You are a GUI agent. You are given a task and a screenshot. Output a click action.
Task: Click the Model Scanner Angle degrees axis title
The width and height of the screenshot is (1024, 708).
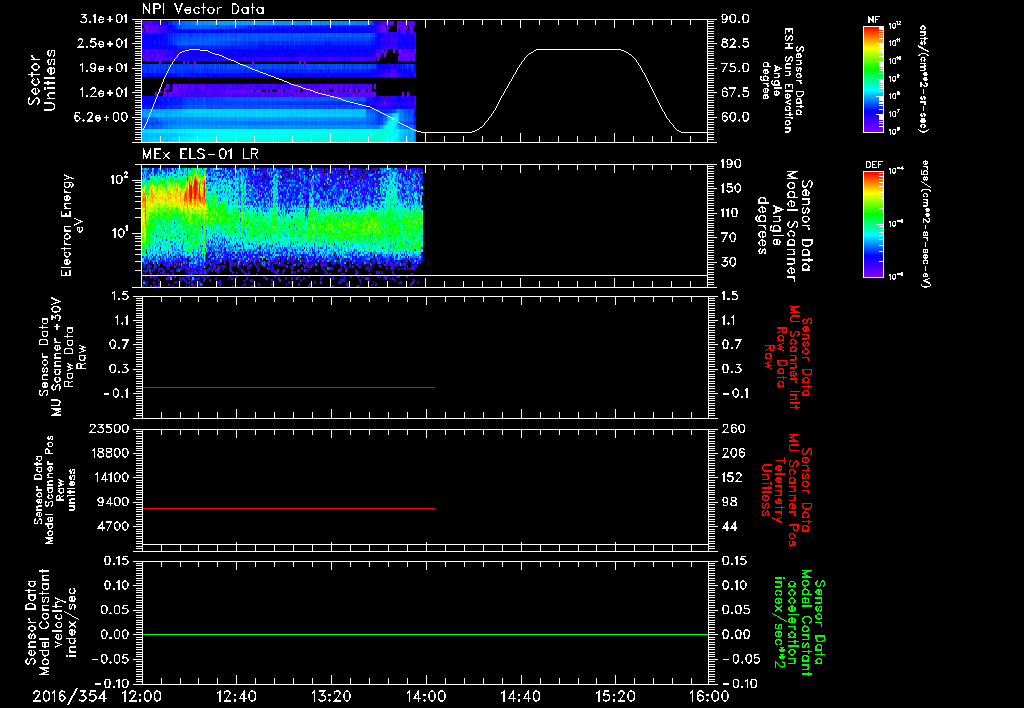(784, 226)
